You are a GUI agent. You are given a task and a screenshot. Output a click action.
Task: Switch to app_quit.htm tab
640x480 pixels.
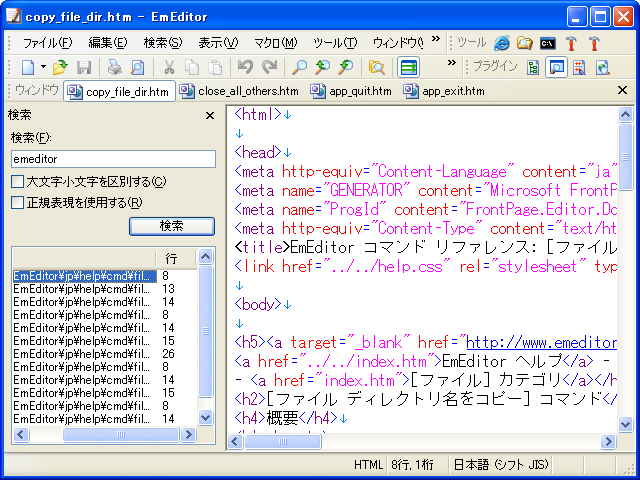point(351,91)
